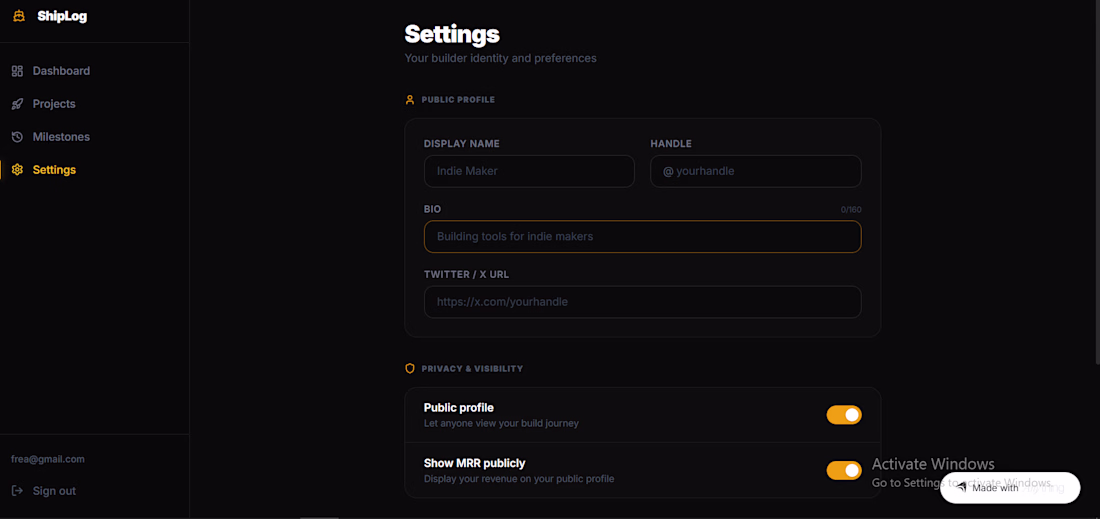Screen dimensions: 1100x519
Task: Click the Sign out arrow icon
Action: click(18, 491)
